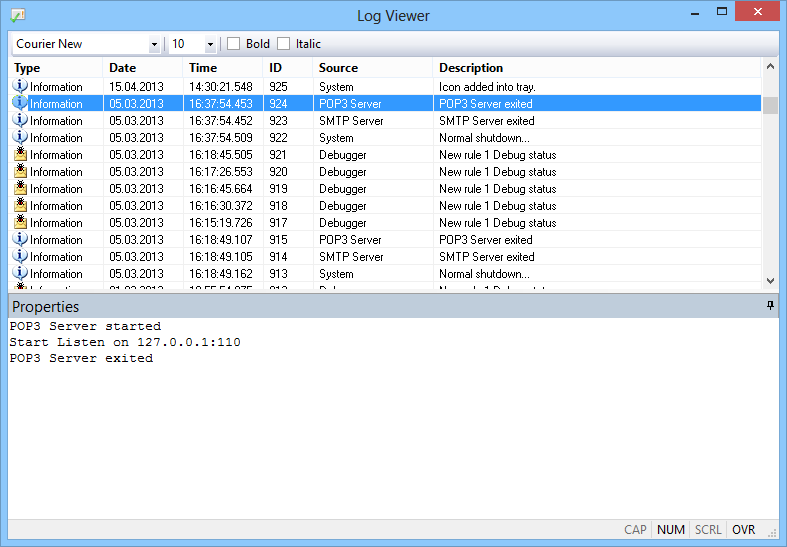Sort by the Time column header
787x547 pixels.
click(x=223, y=68)
